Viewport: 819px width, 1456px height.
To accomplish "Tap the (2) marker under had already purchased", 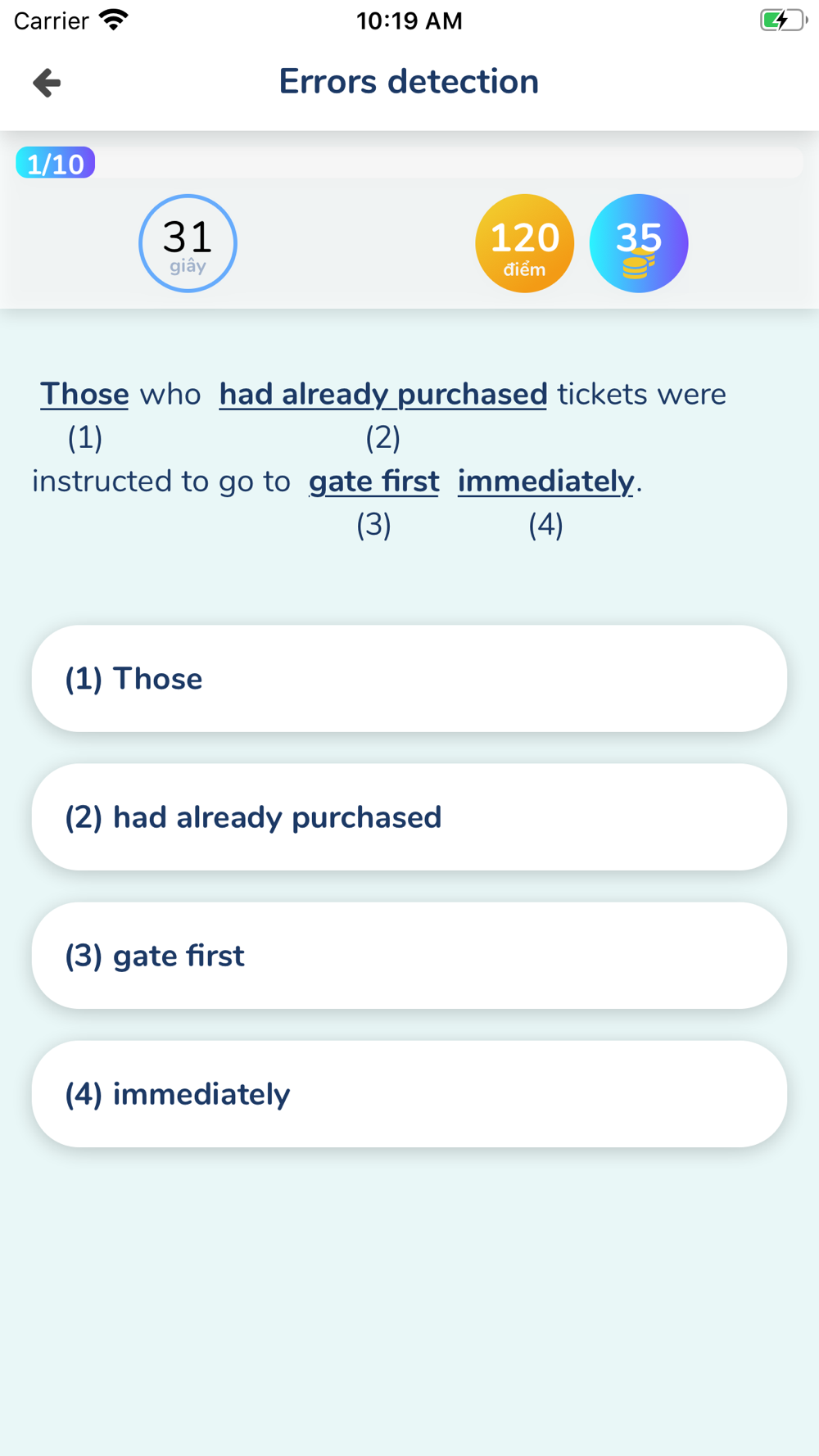I will pos(382,438).
